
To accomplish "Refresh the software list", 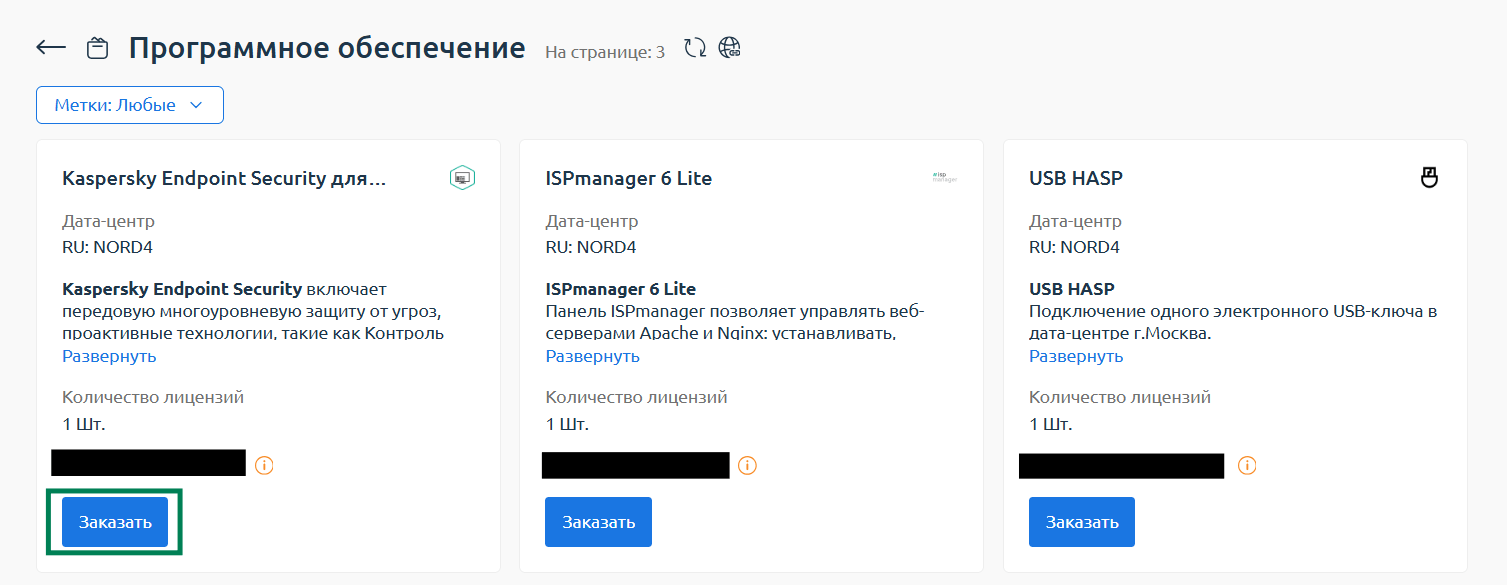I will (x=695, y=48).
